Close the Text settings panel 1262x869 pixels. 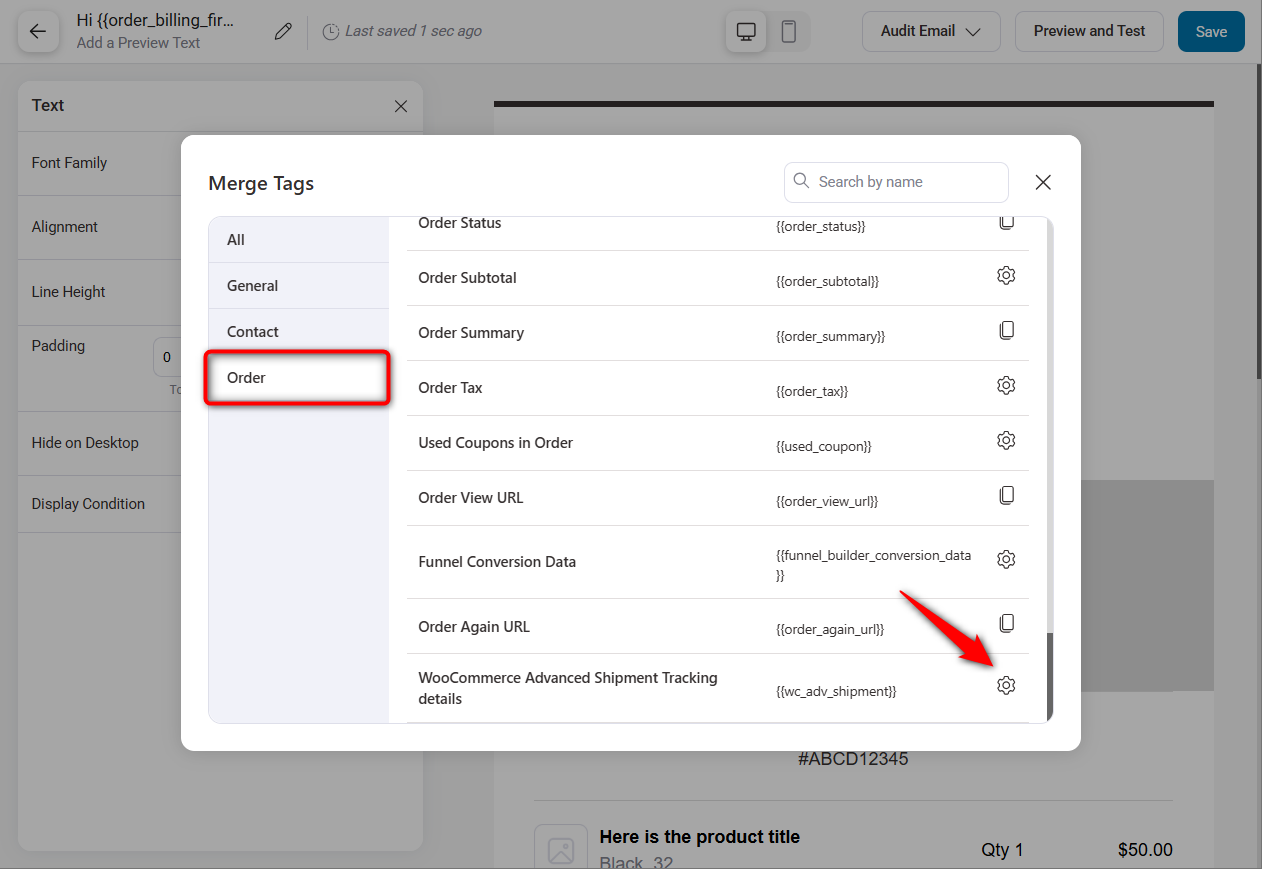pos(401,106)
